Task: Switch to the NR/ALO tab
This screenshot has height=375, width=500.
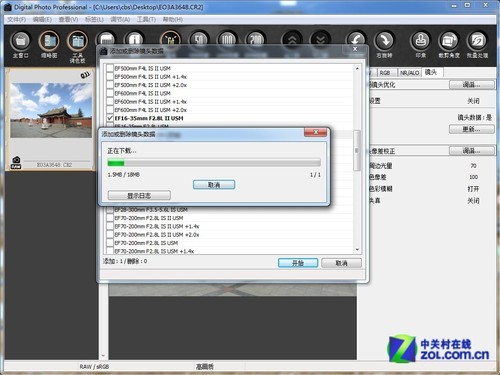Action: click(x=410, y=73)
